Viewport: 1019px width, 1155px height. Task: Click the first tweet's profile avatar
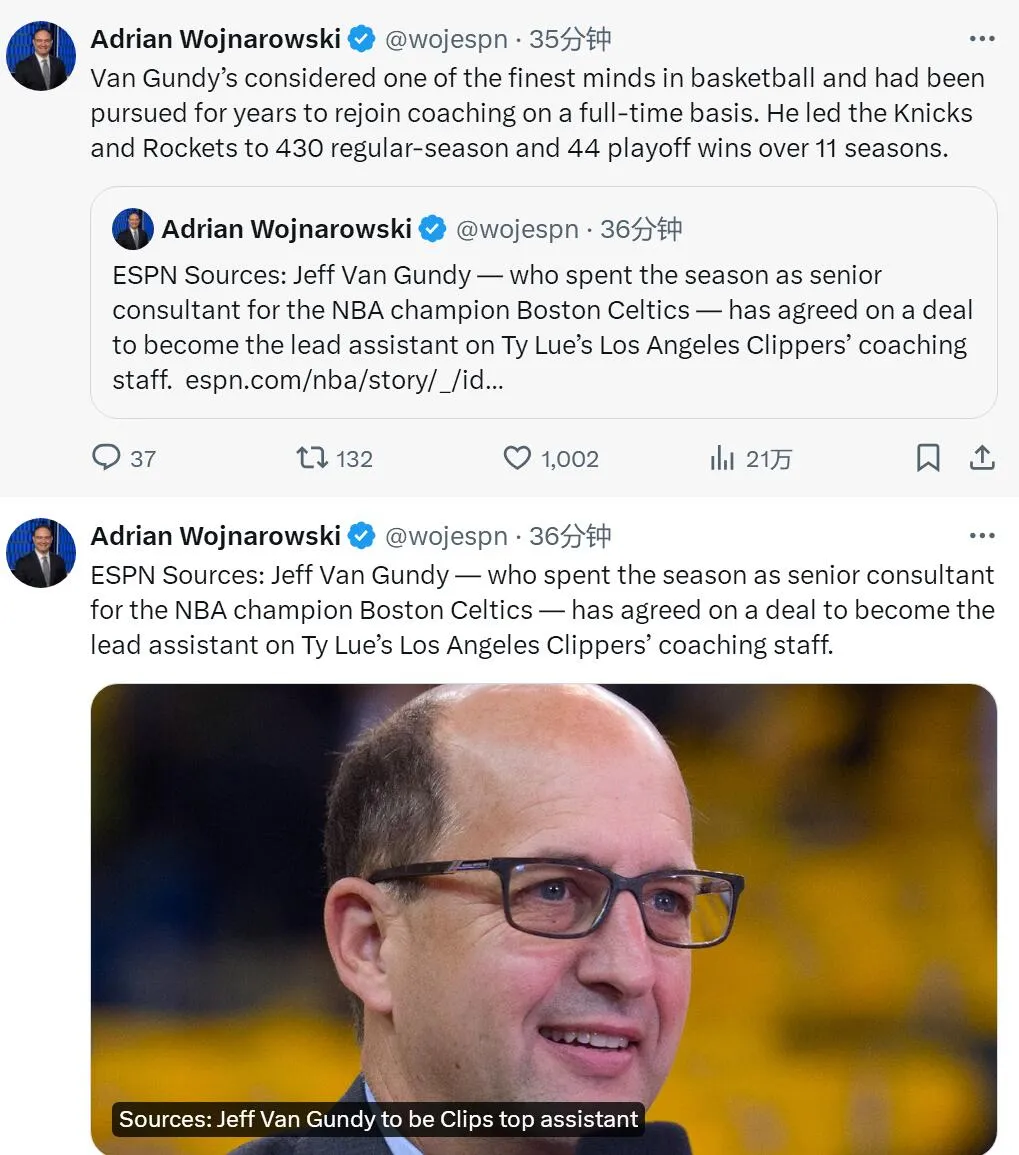(41, 56)
